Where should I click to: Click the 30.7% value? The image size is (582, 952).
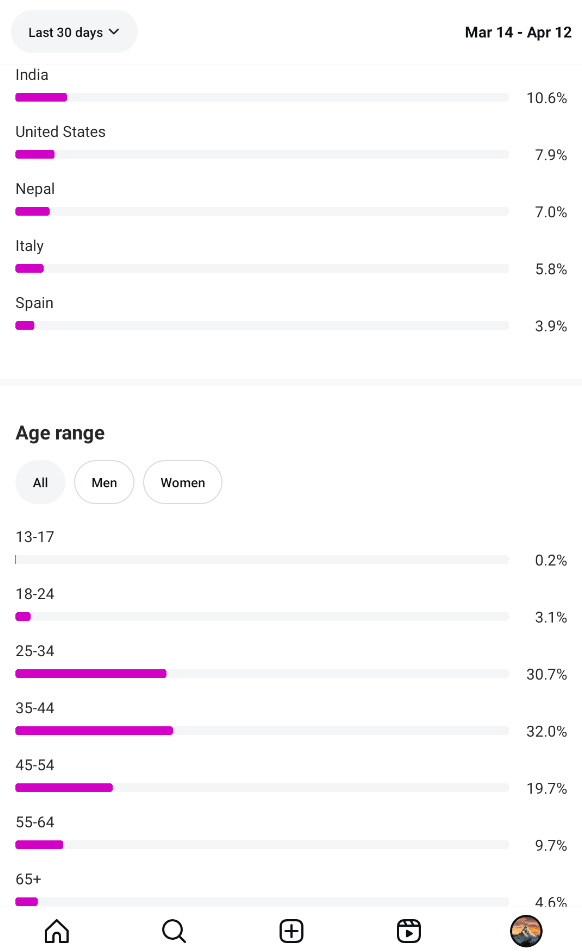click(546, 675)
